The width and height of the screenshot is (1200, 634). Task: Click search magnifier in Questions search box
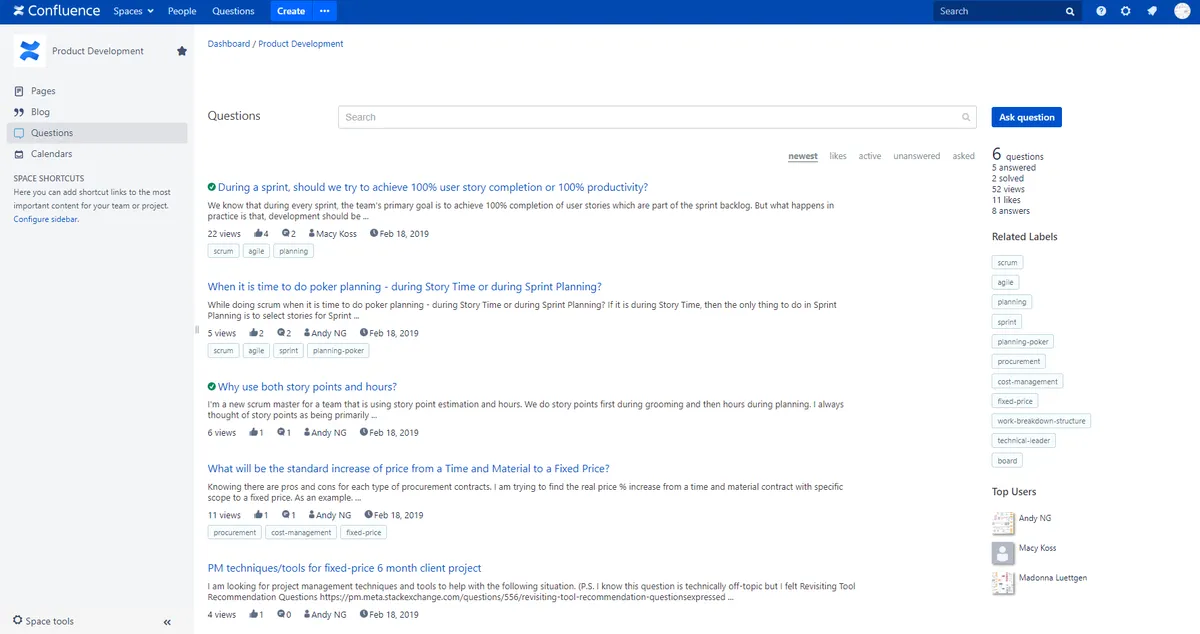(x=966, y=117)
